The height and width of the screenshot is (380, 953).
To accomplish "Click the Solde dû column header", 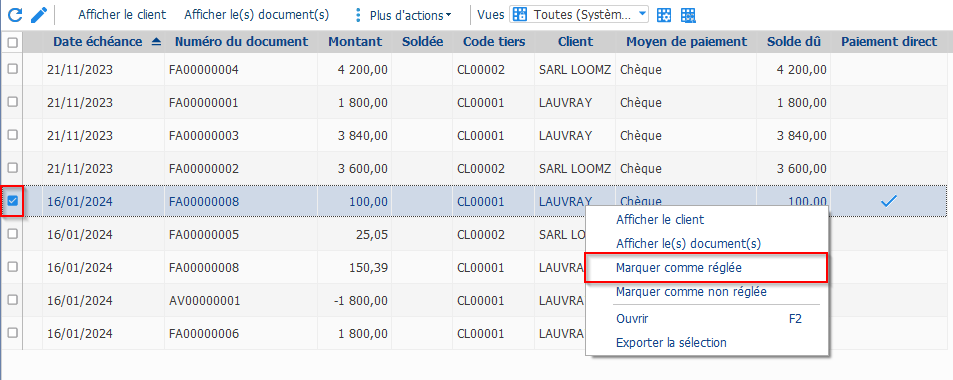I will pyautogui.click(x=794, y=41).
